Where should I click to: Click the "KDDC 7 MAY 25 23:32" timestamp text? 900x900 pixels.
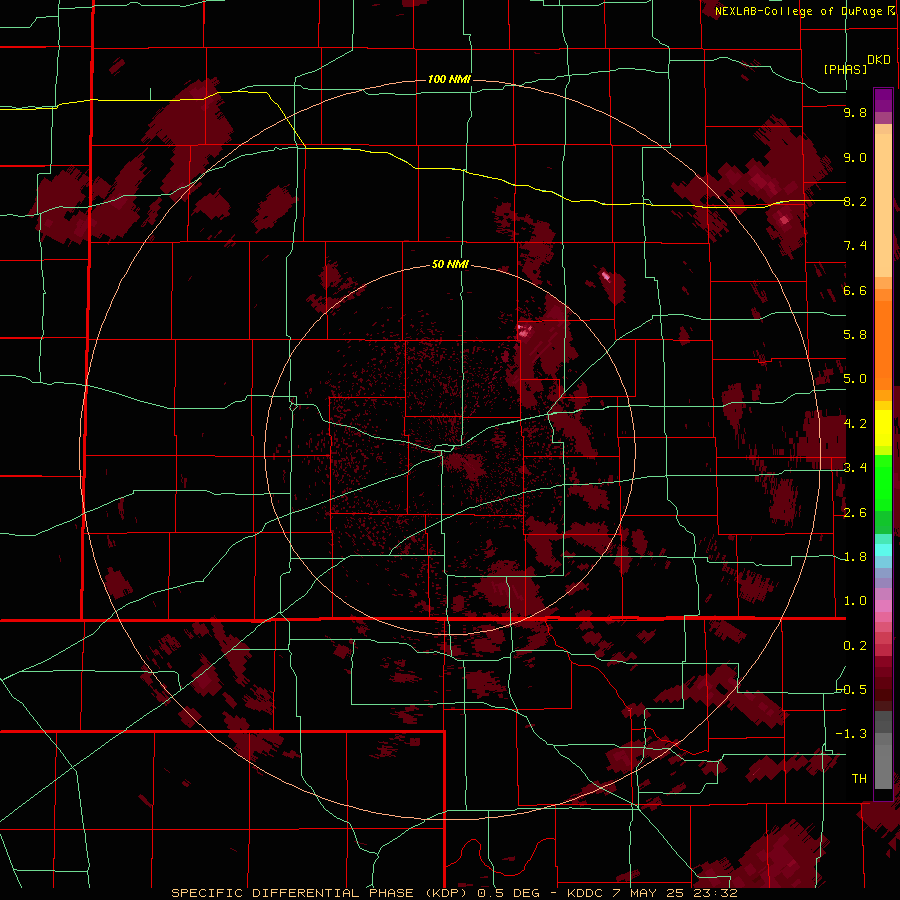point(652,893)
